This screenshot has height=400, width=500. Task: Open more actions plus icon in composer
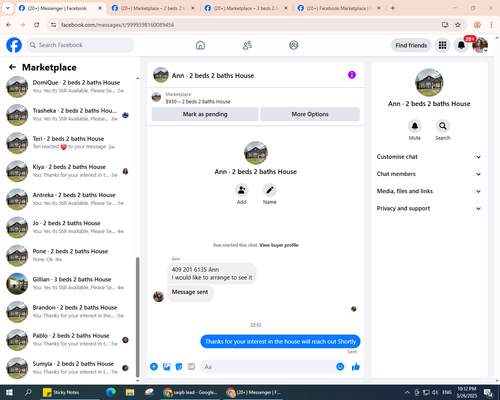pyautogui.click(x=154, y=367)
